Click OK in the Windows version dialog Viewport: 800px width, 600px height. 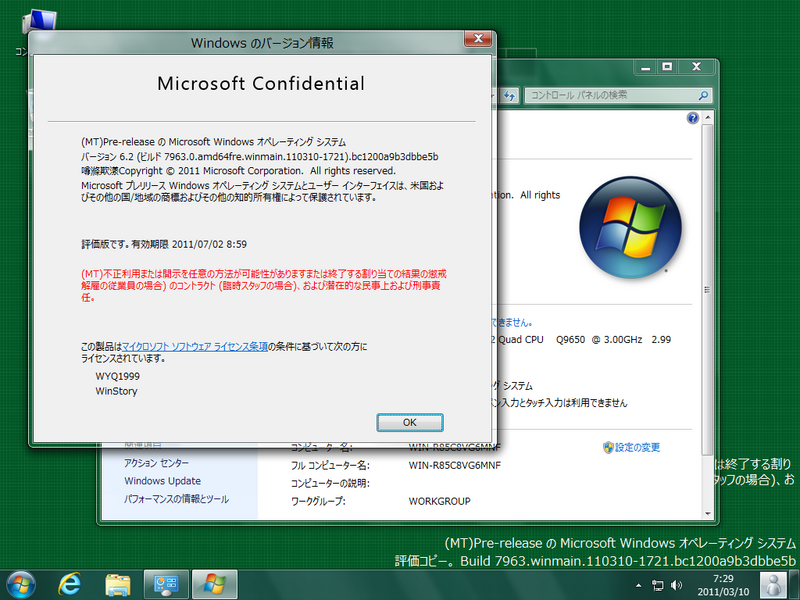point(410,422)
